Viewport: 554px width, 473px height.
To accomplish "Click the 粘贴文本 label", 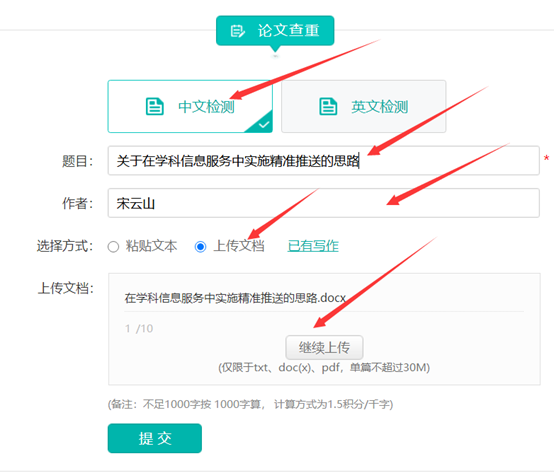I will 151,246.
